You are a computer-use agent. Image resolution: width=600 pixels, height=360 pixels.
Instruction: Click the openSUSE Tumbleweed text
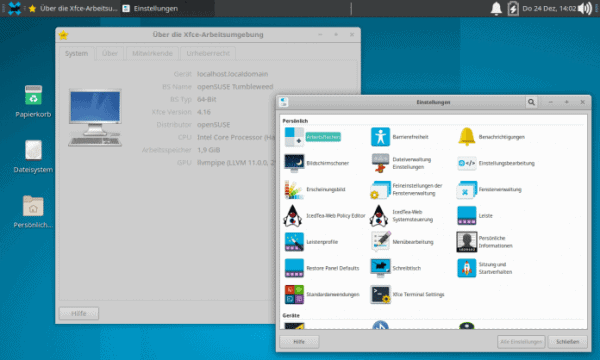point(235,86)
